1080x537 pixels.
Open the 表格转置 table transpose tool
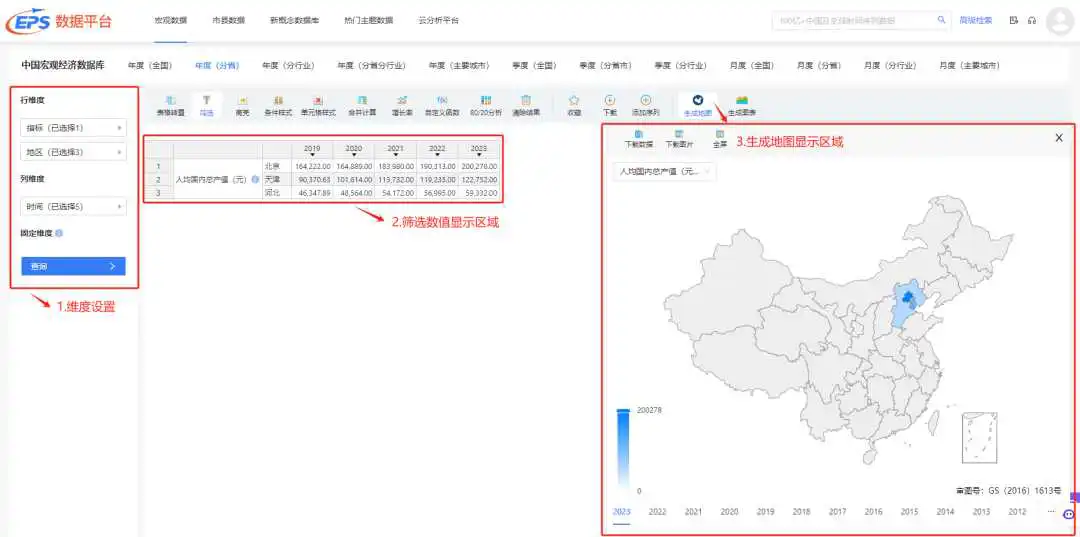(171, 105)
